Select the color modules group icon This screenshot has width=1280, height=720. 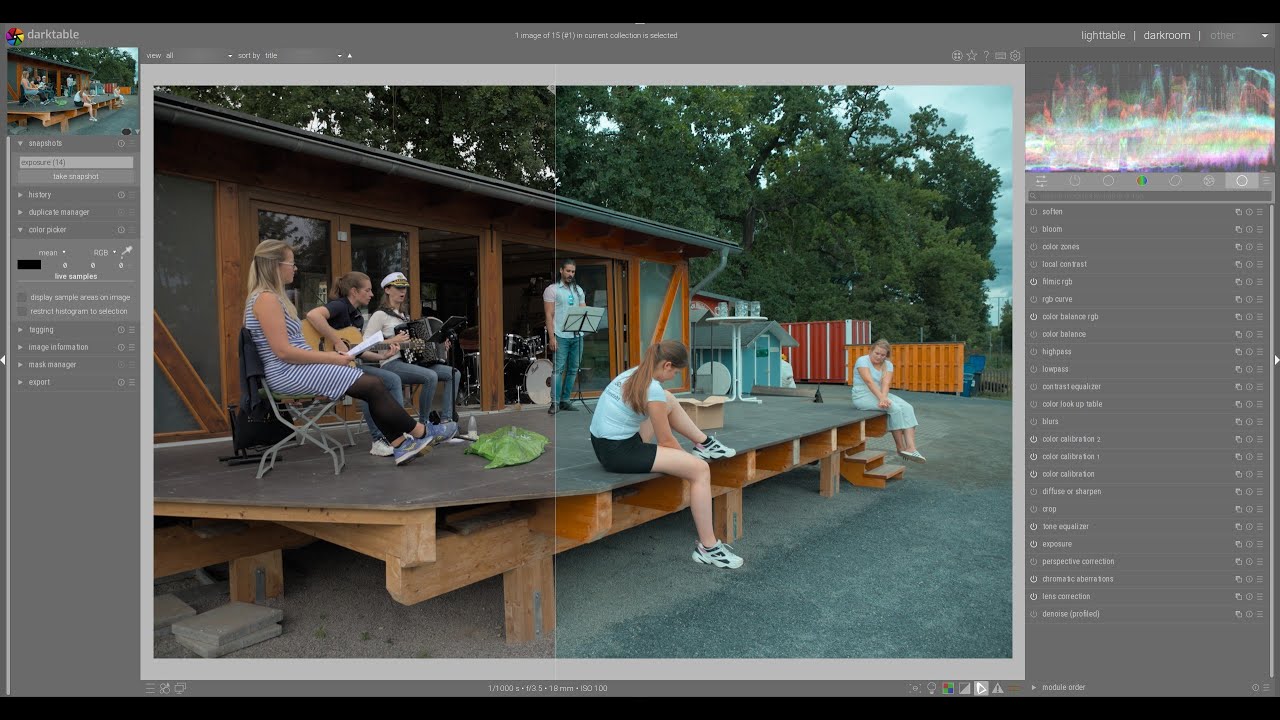(1142, 181)
